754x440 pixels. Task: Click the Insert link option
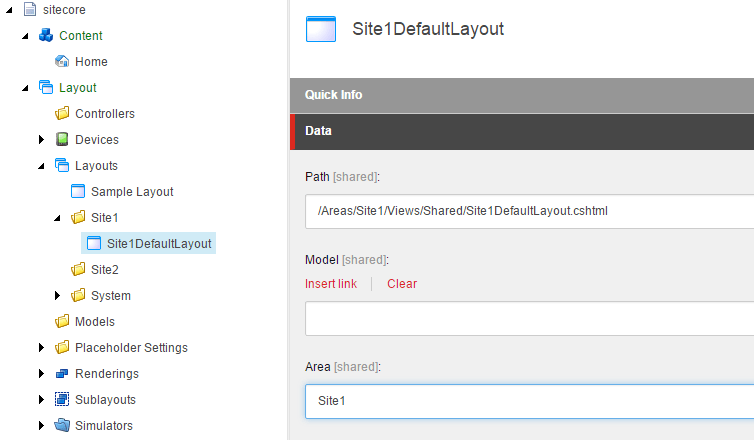(x=331, y=284)
